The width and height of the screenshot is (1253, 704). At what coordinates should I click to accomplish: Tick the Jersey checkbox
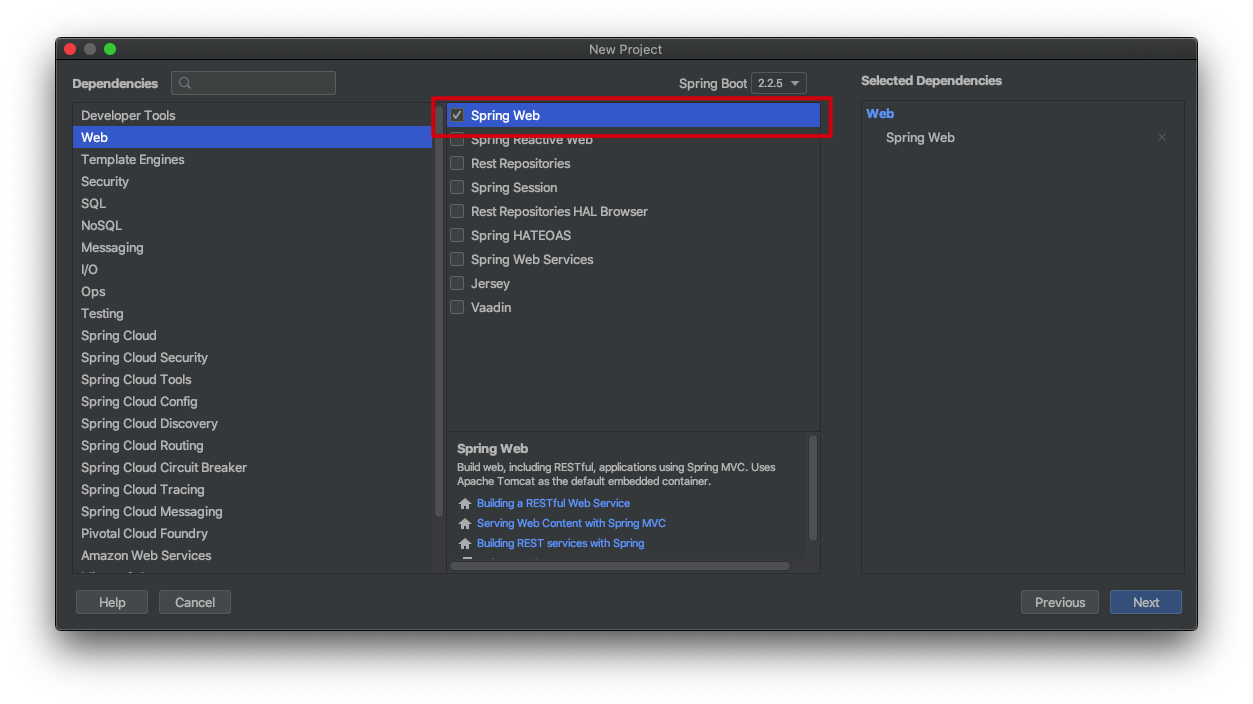(x=457, y=283)
